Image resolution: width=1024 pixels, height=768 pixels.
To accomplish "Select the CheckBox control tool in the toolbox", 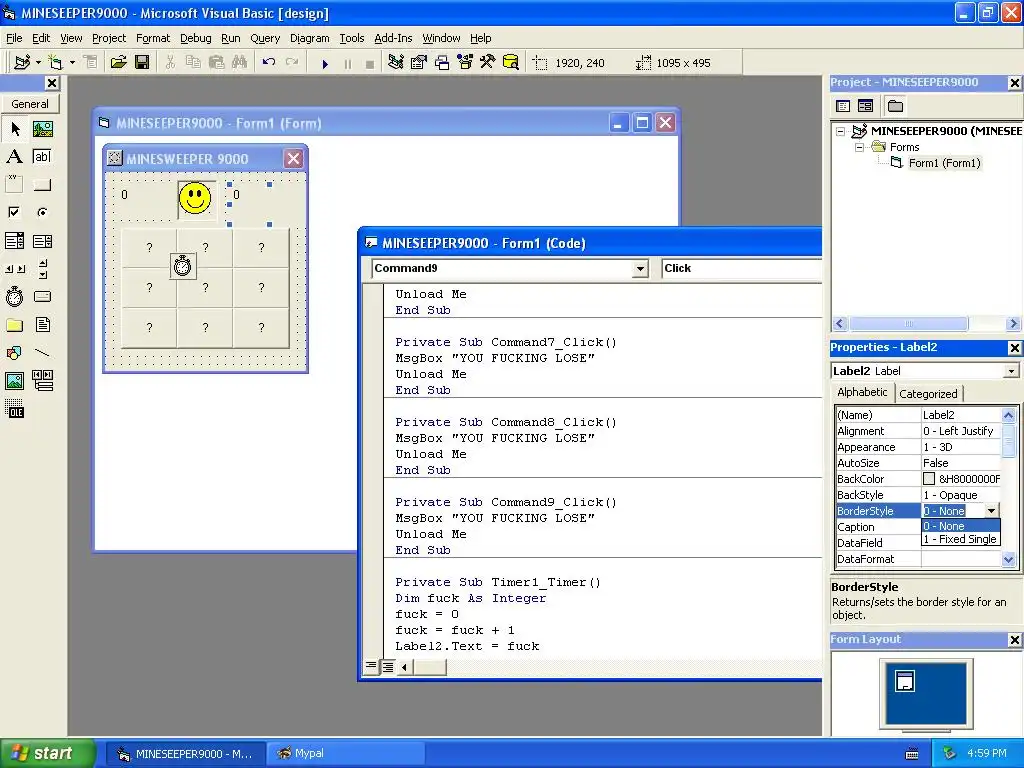I will pyautogui.click(x=14, y=212).
